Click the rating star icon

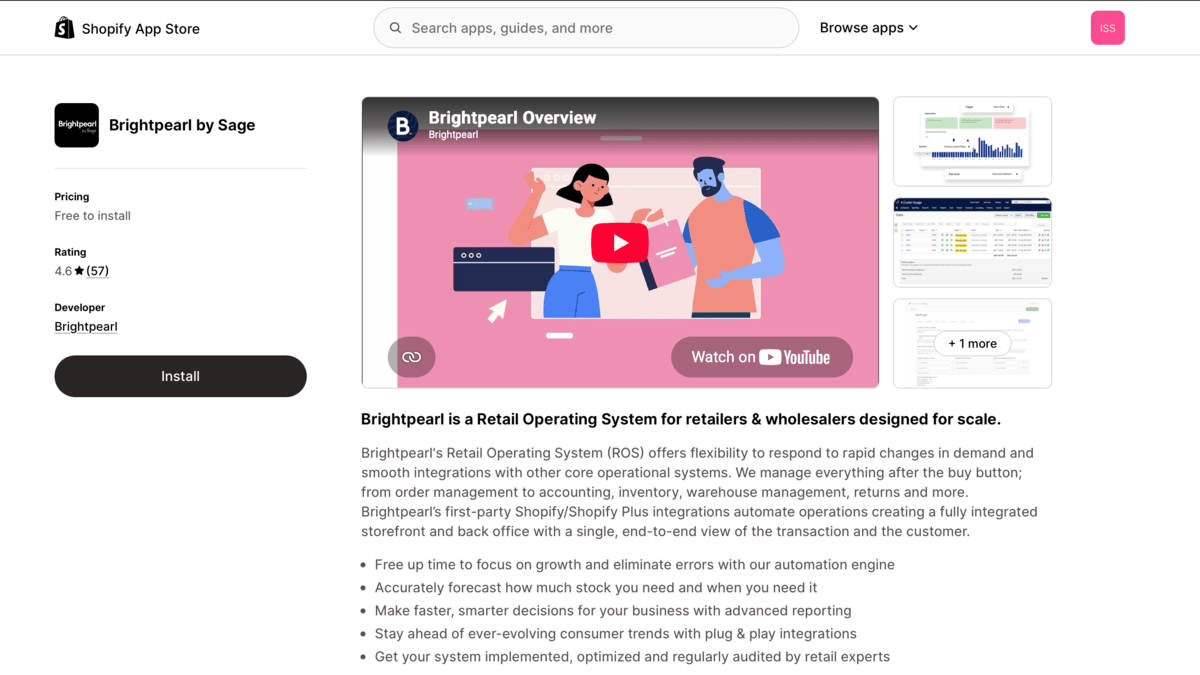coord(79,271)
